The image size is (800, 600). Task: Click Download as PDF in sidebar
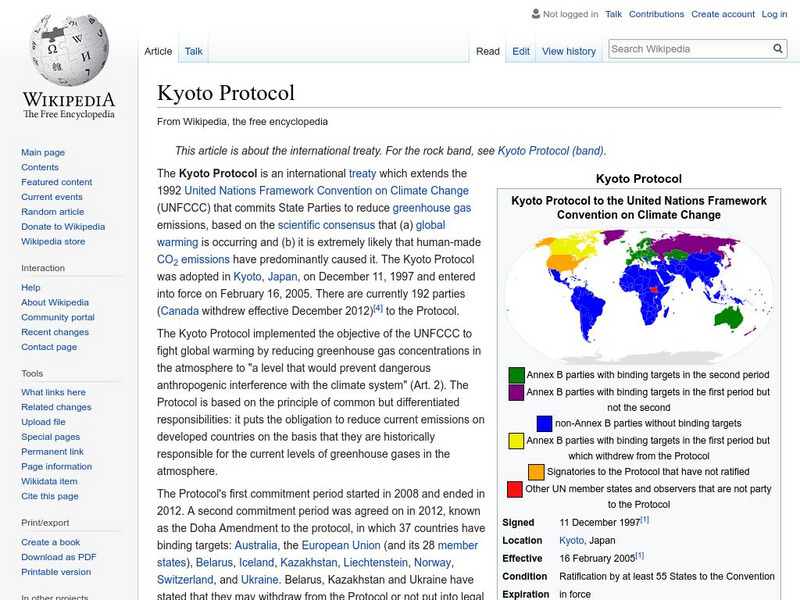pyautogui.click(x=59, y=557)
